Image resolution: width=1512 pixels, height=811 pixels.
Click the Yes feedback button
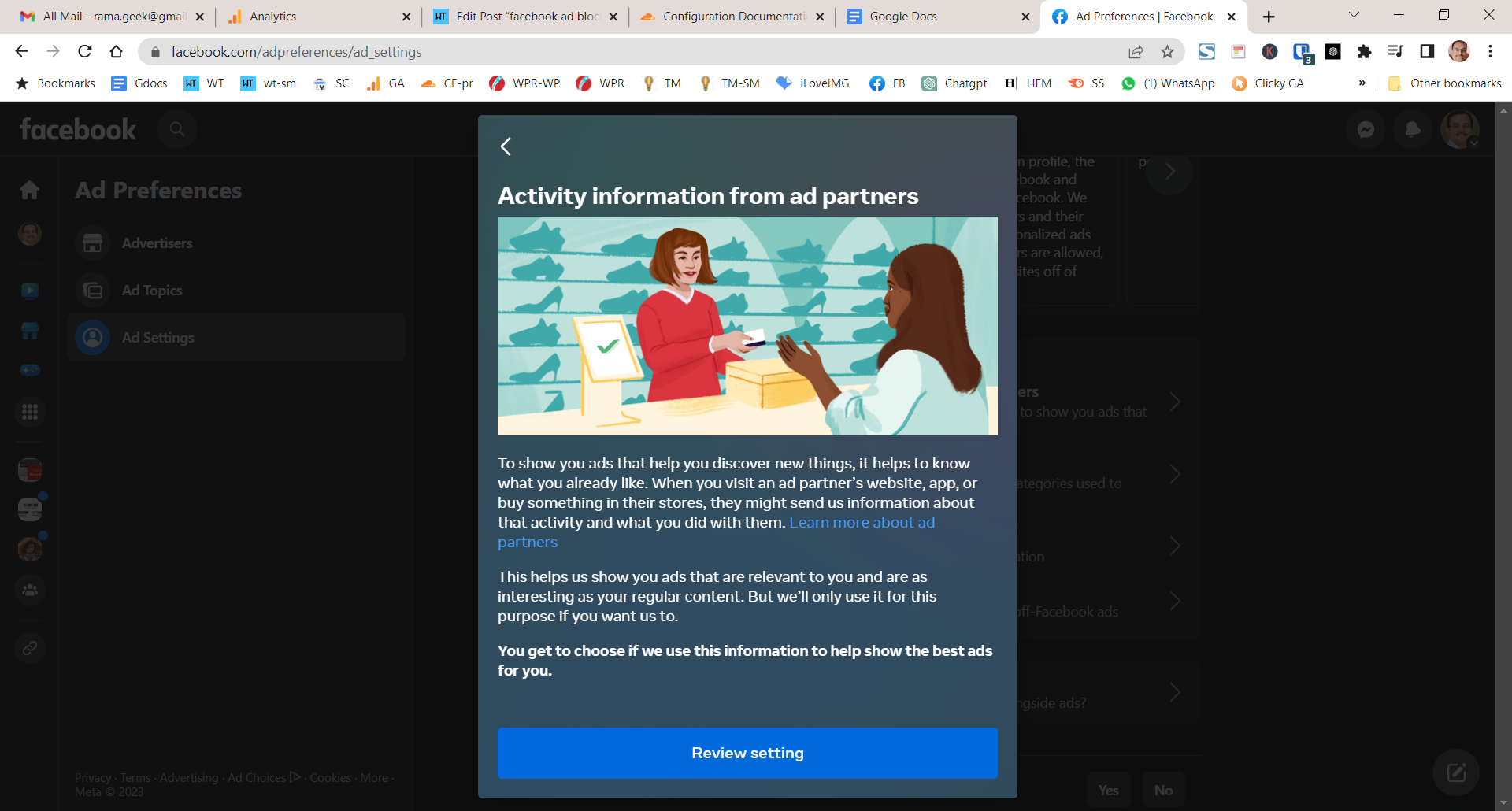(x=1109, y=790)
